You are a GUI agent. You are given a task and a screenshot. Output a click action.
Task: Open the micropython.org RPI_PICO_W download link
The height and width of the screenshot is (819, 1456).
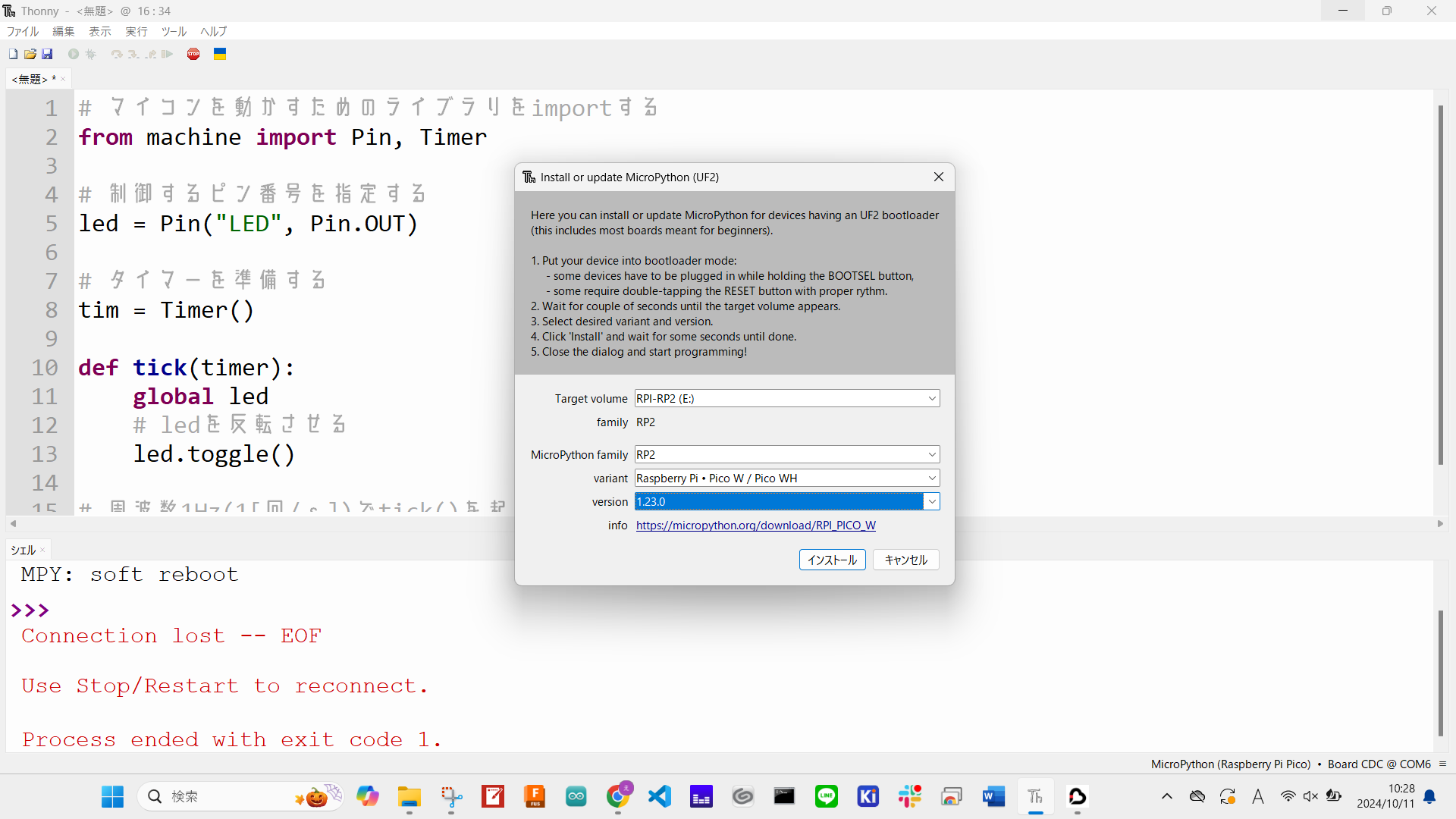(755, 526)
